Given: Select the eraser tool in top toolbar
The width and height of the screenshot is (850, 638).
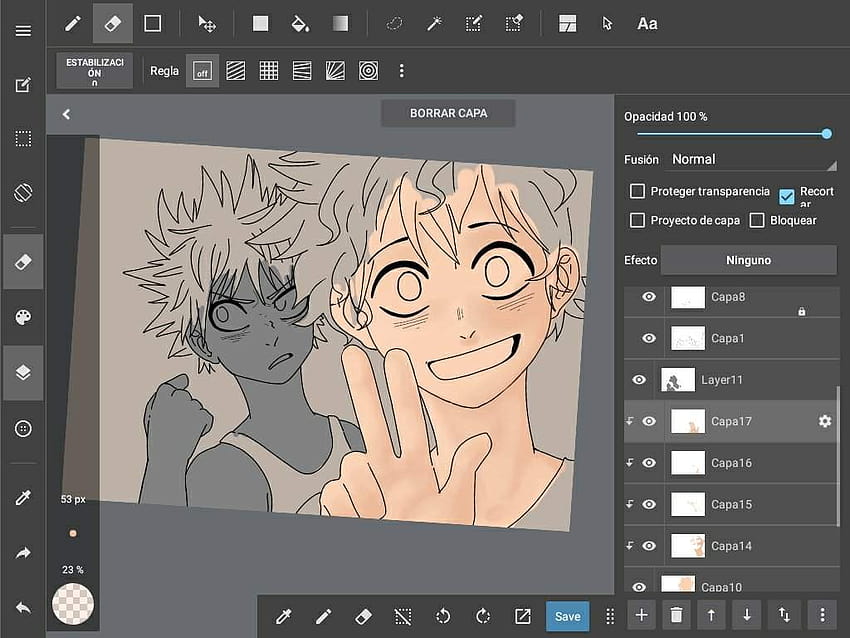Looking at the screenshot, I should click(x=112, y=24).
